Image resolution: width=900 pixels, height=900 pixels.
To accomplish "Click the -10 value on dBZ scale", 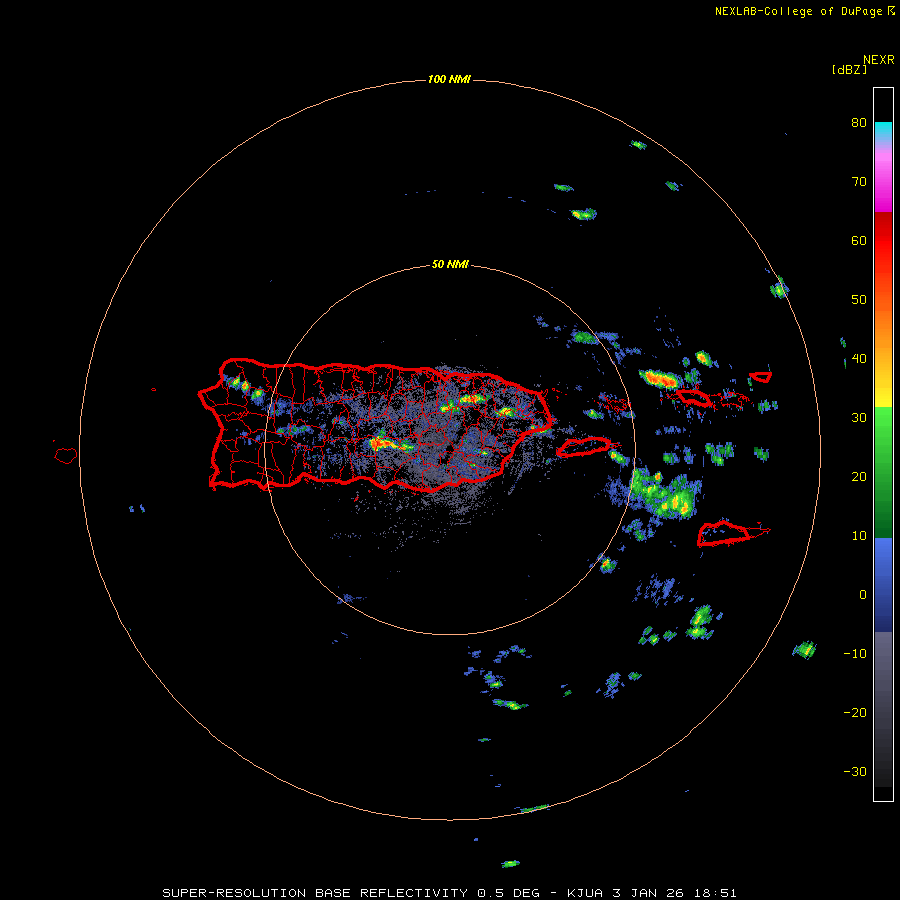I will [x=855, y=654].
